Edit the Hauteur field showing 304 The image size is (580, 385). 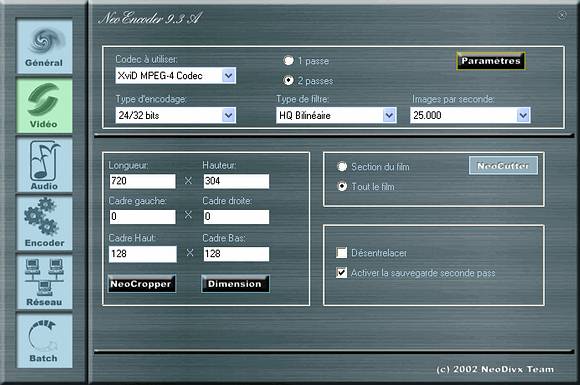tap(236, 181)
